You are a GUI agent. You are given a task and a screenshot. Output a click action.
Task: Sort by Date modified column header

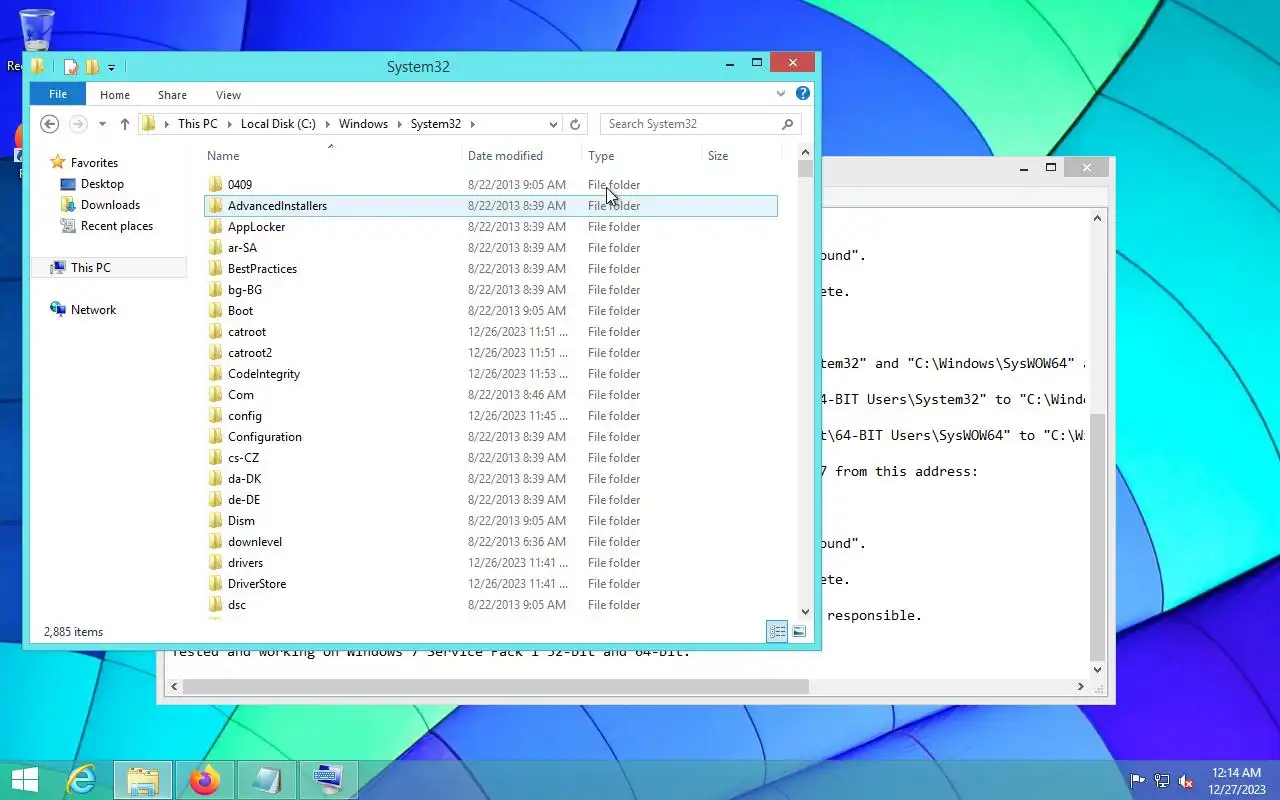pos(522,156)
